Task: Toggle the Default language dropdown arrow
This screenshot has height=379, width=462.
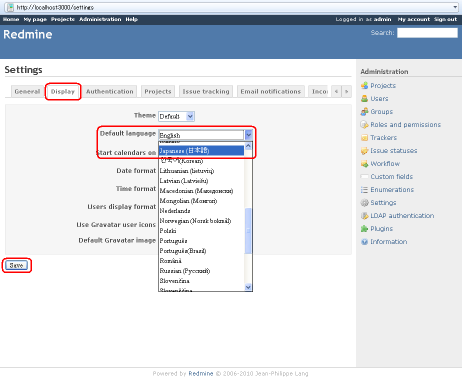Action: 248,135
